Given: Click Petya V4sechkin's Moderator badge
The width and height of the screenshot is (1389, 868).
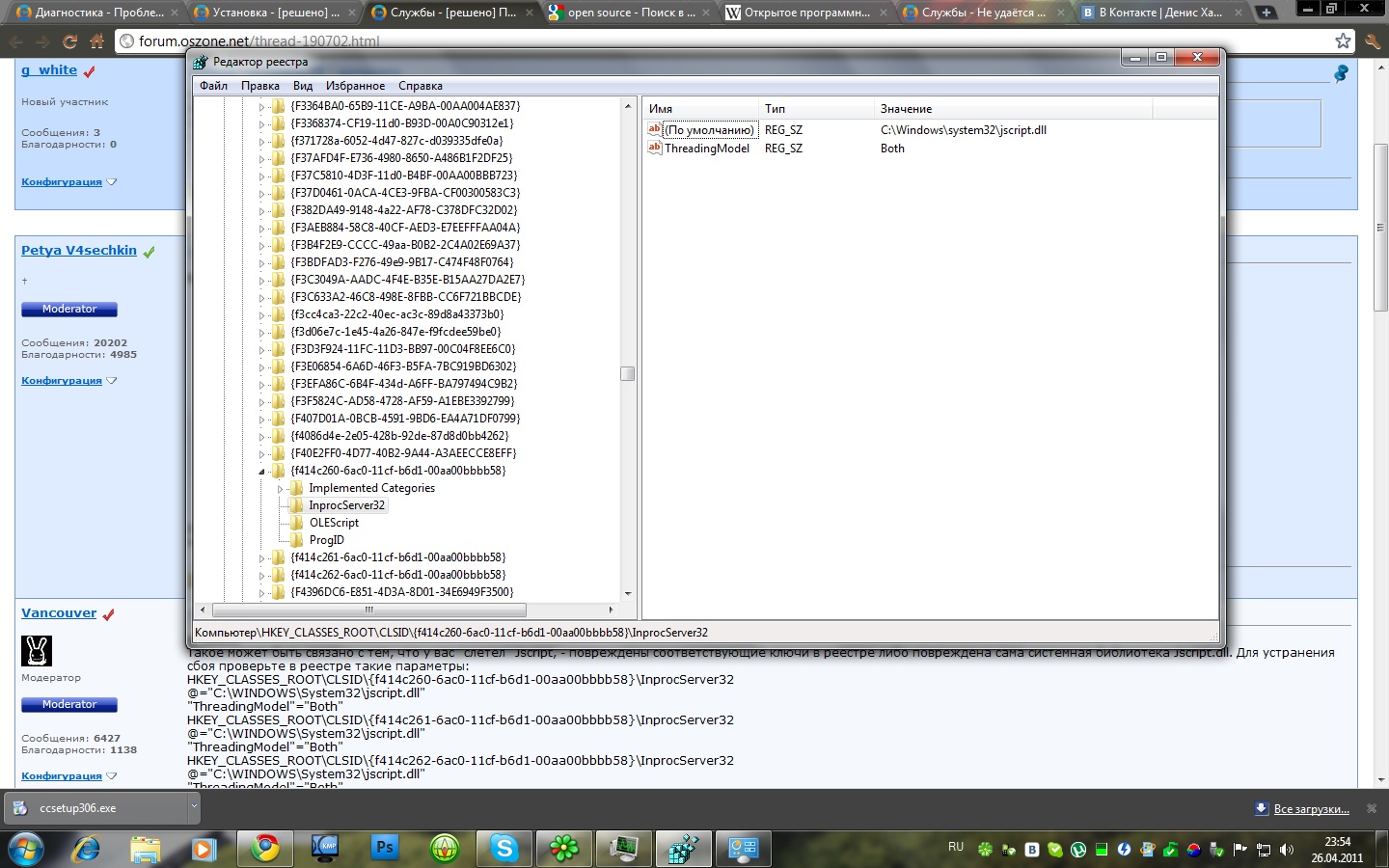Looking at the screenshot, I should [69, 310].
